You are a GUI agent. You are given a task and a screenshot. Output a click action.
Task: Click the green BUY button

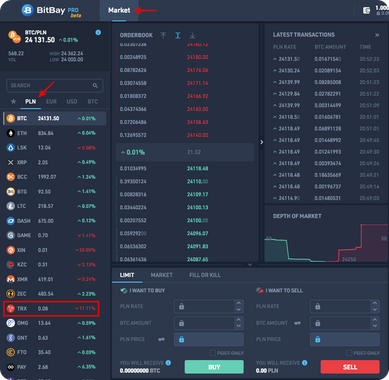click(214, 367)
